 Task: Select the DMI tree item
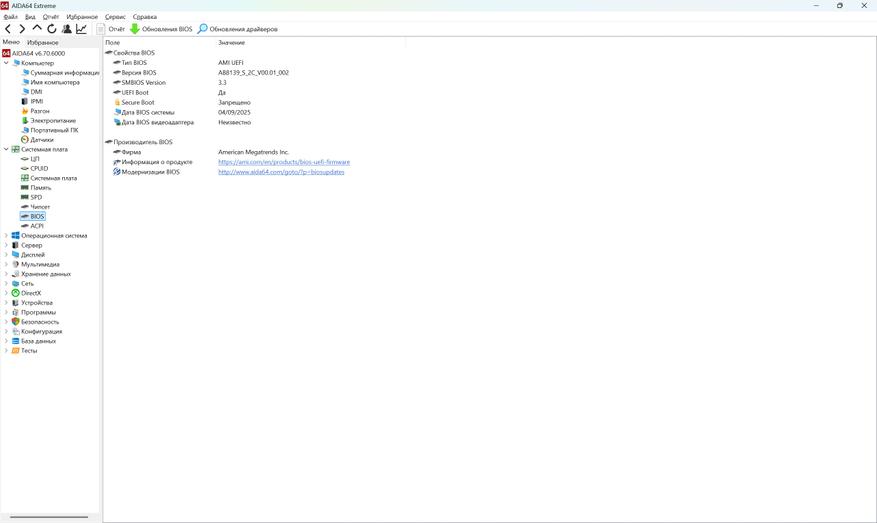[x=32, y=92]
